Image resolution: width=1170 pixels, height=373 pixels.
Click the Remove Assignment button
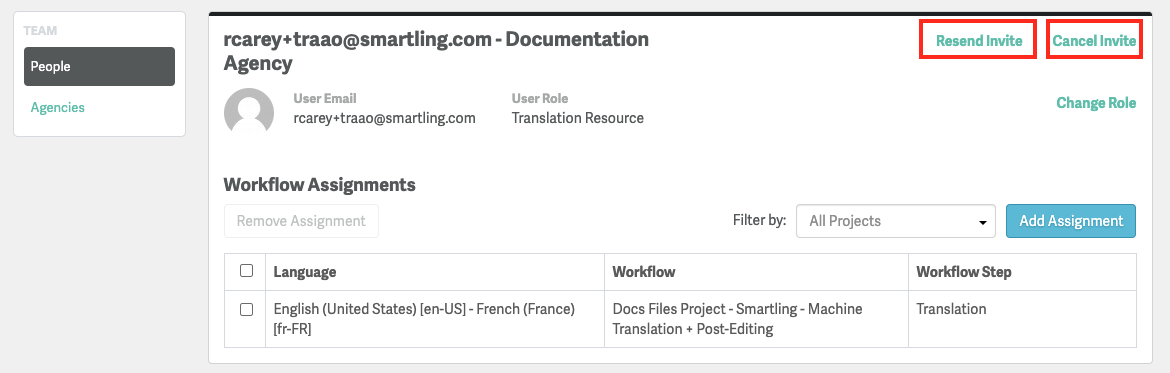pyautogui.click(x=301, y=221)
